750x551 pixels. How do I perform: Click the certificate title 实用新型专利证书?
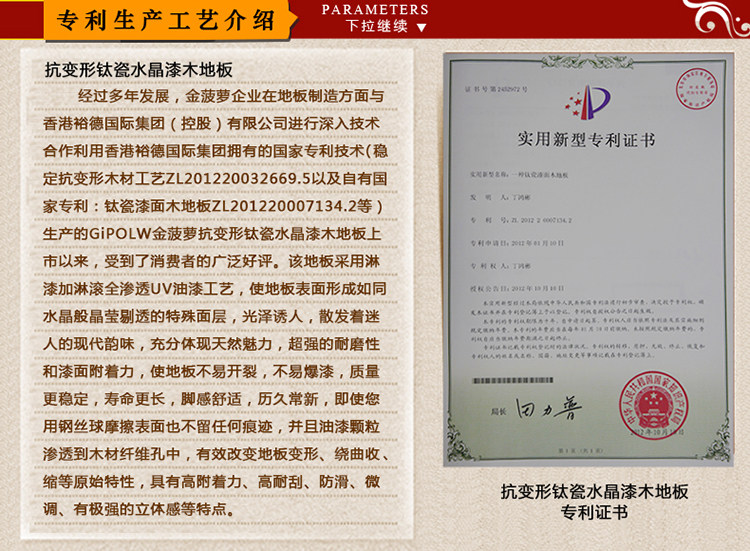click(585, 139)
